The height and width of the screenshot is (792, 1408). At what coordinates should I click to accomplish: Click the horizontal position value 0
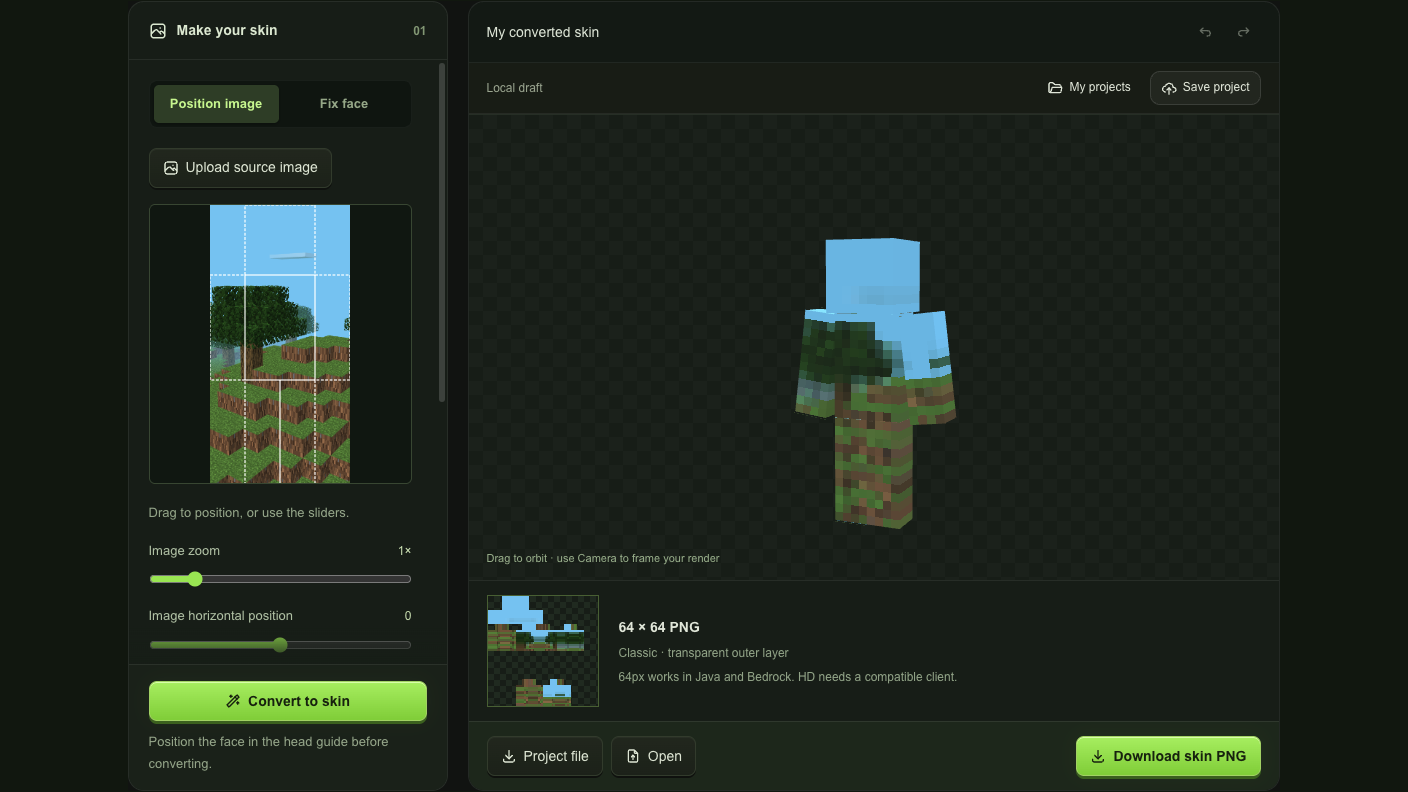pyautogui.click(x=408, y=616)
